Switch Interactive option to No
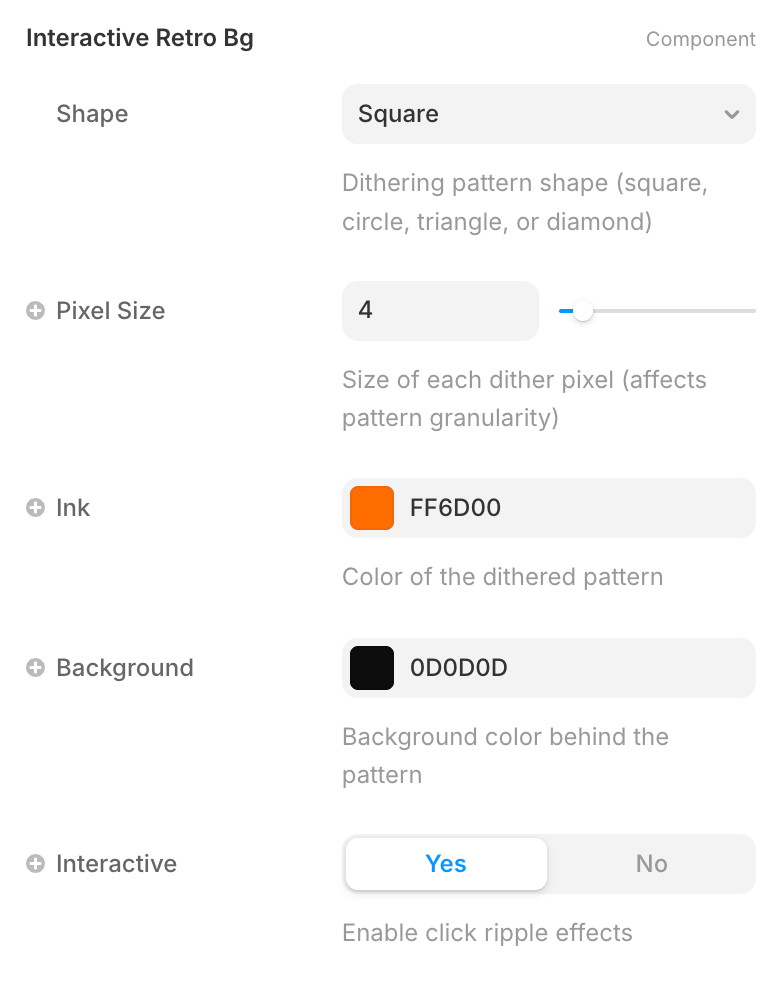 click(x=651, y=864)
